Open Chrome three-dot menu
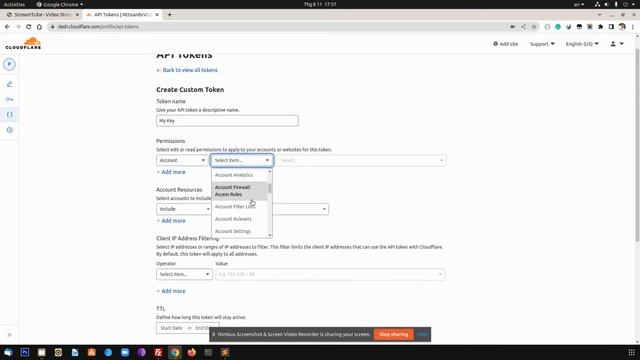The image size is (640, 360). coord(633,27)
